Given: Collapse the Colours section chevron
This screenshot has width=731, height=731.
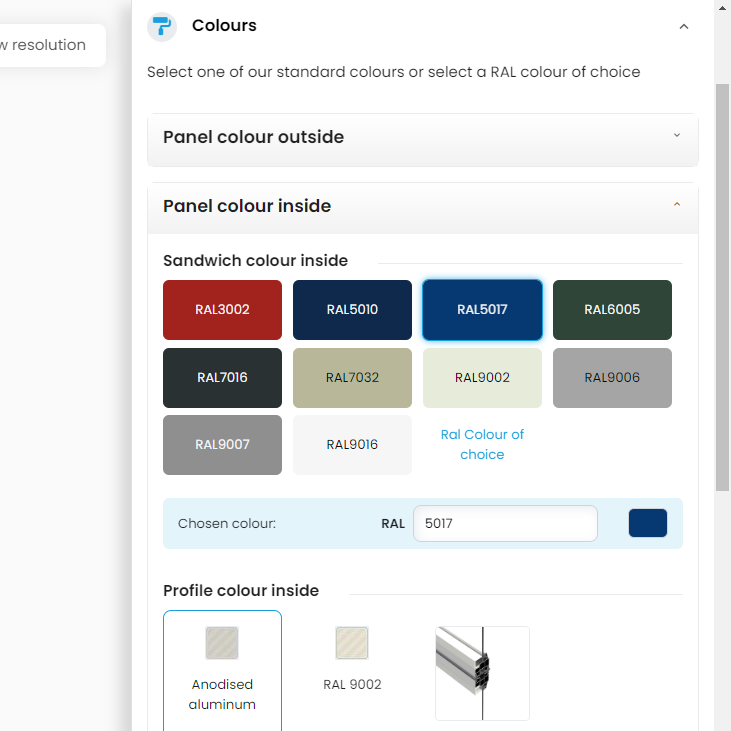Looking at the screenshot, I should point(684,27).
